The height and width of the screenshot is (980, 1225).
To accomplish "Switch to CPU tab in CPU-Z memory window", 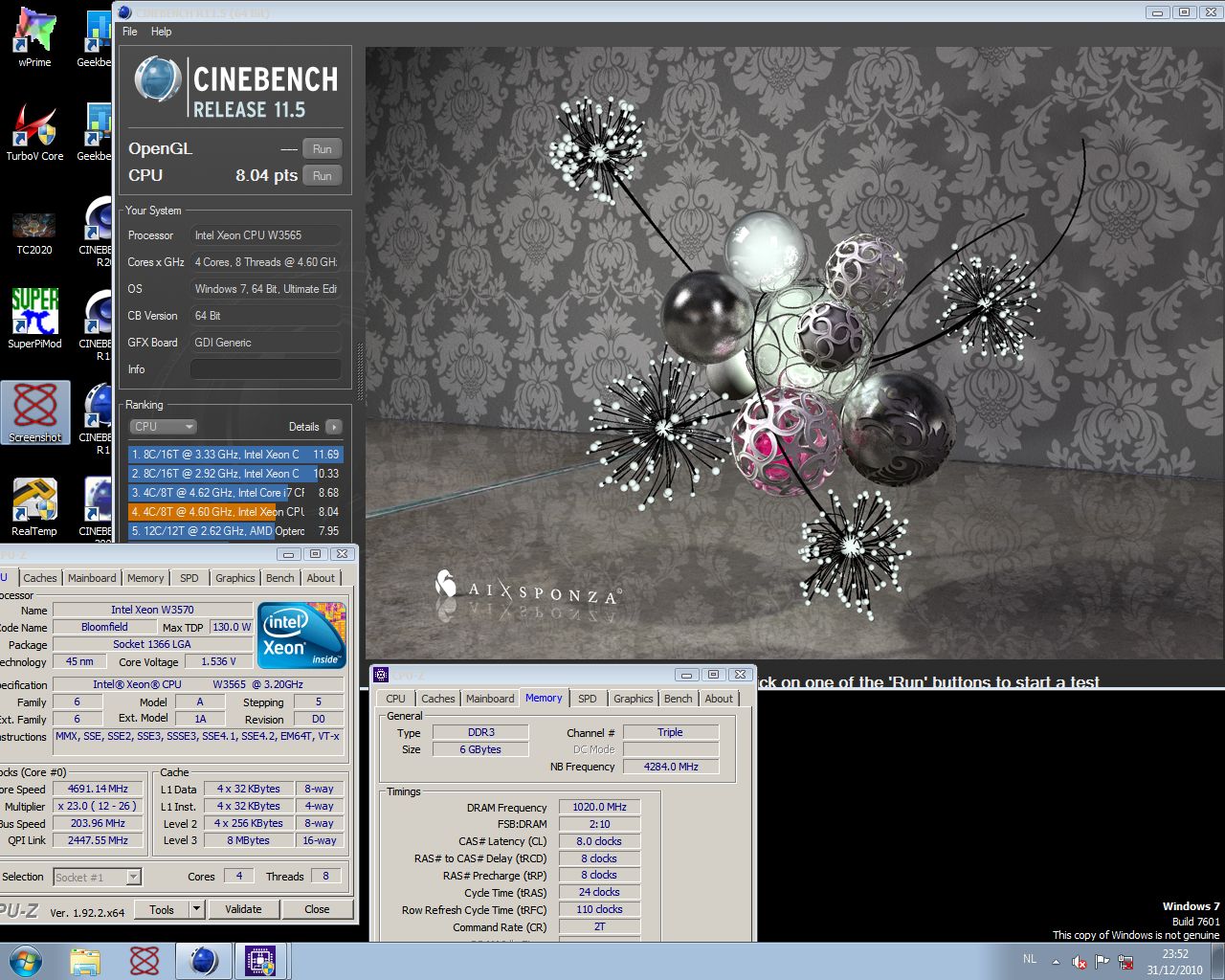I will pyautogui.click(x=396, y=699).
